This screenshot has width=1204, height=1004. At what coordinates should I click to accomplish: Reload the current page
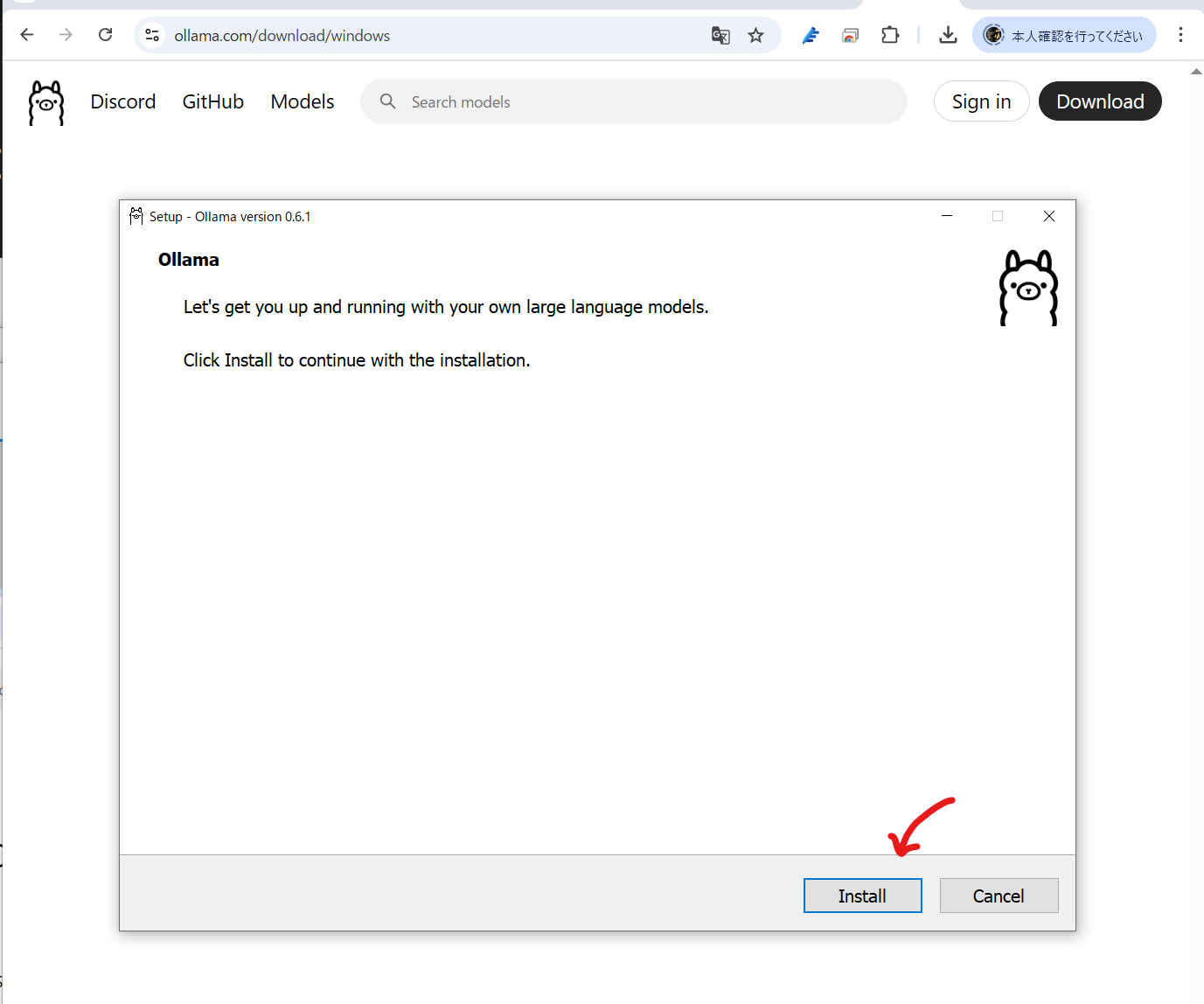point(105,35)
